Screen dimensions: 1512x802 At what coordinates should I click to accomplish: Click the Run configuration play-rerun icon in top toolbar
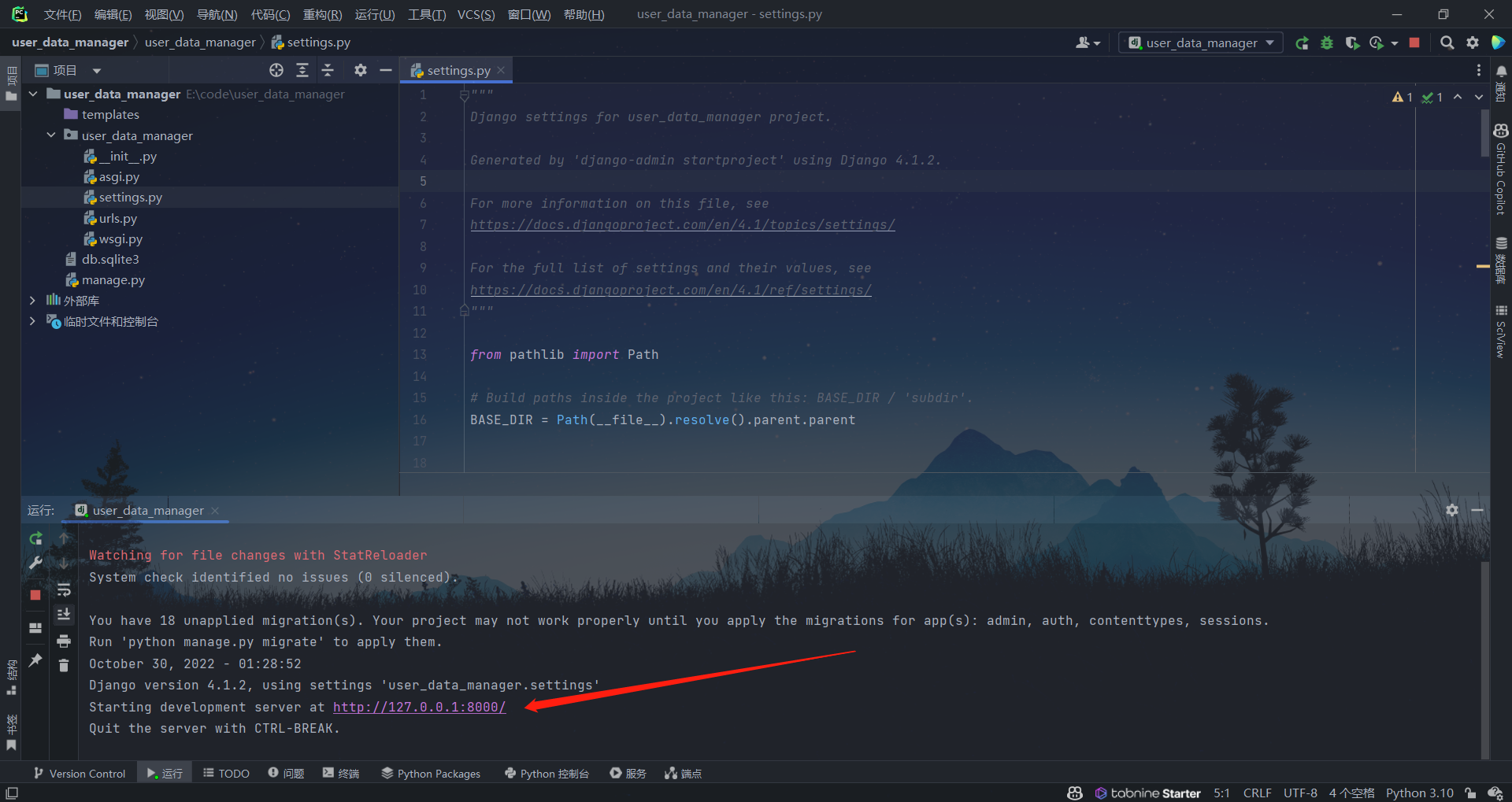[x=1302, y=43]
